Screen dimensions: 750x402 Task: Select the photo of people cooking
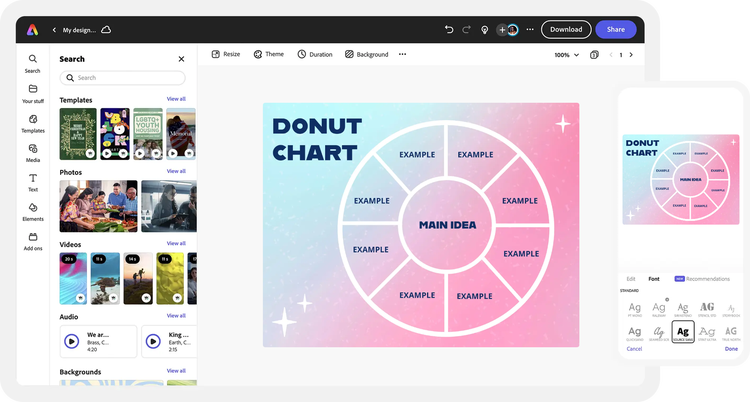pos(99,206)
